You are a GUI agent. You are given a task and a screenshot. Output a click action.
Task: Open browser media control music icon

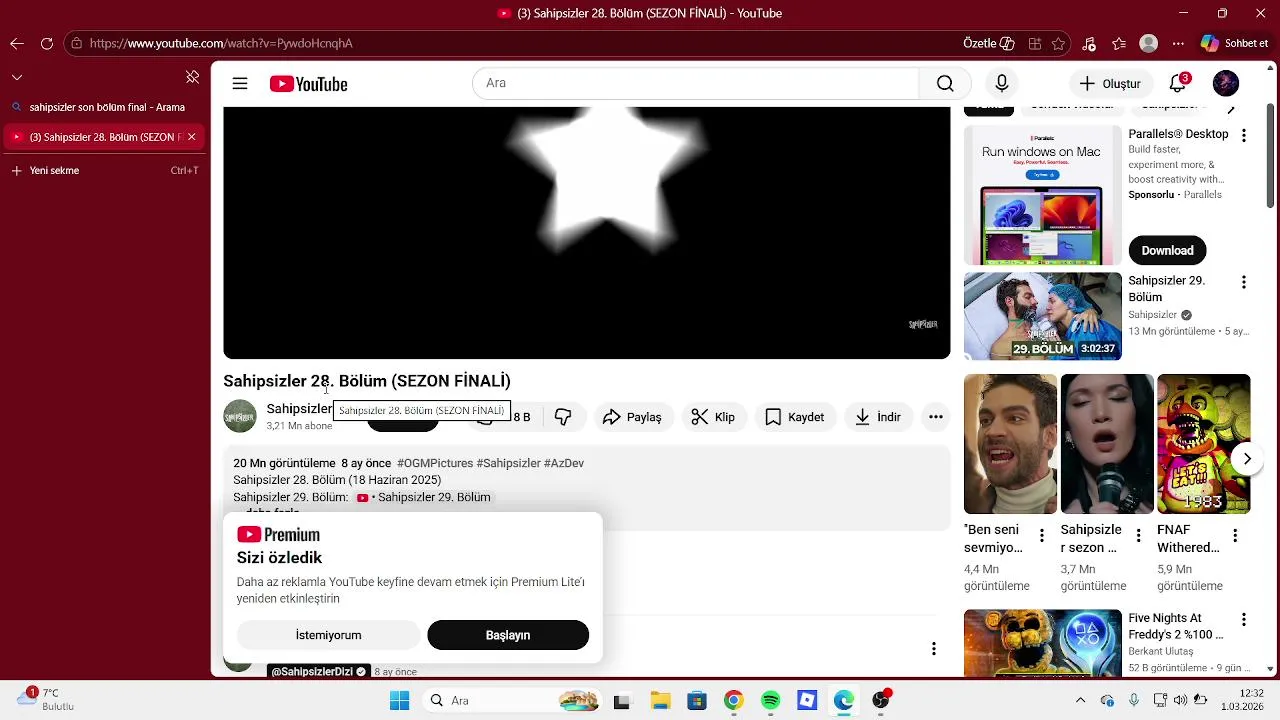click(1089, 43)
